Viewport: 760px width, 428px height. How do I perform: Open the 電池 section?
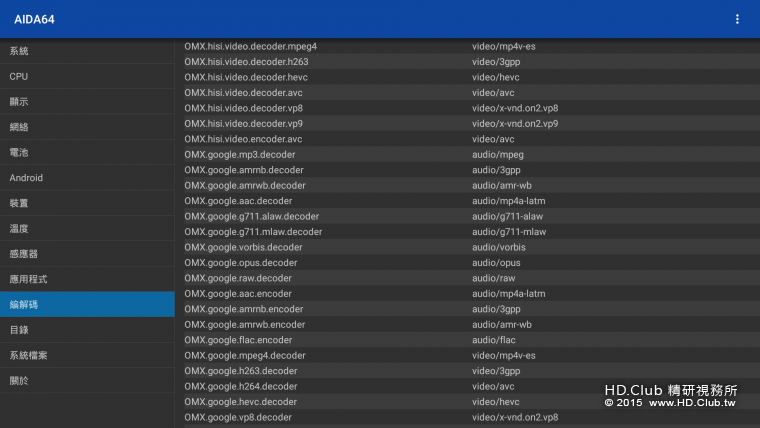coord(87,152)
